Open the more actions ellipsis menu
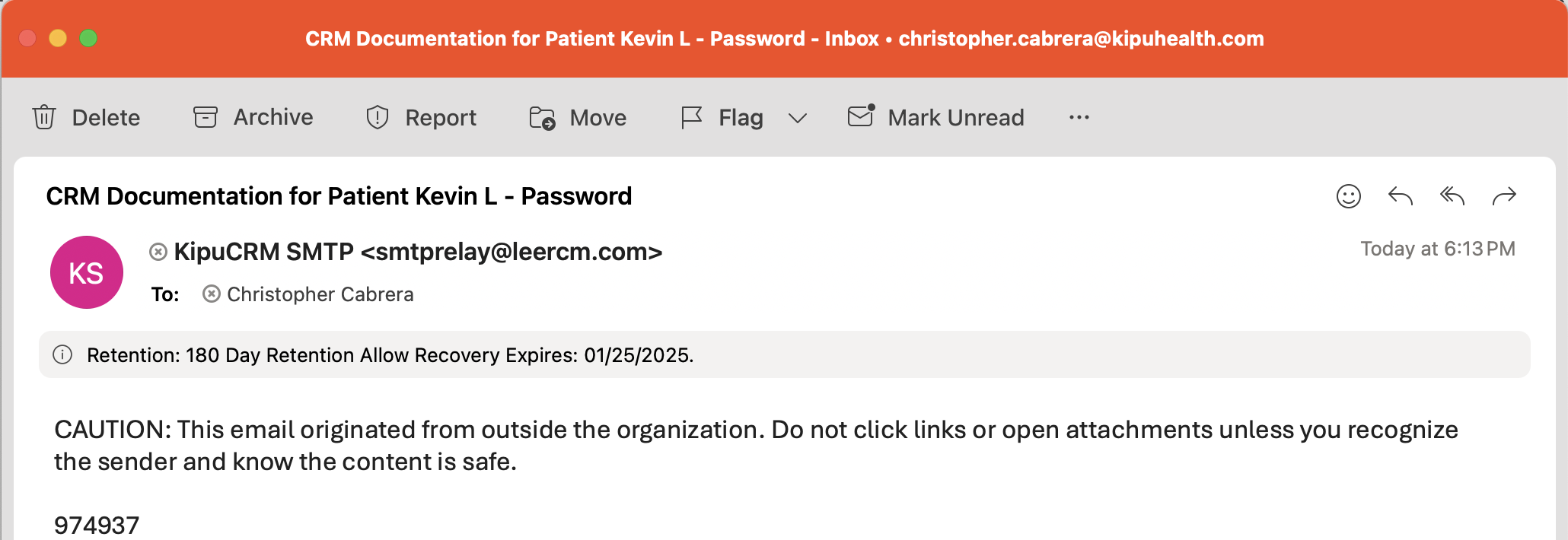The image size is (1568, 540). (1079, 117)
